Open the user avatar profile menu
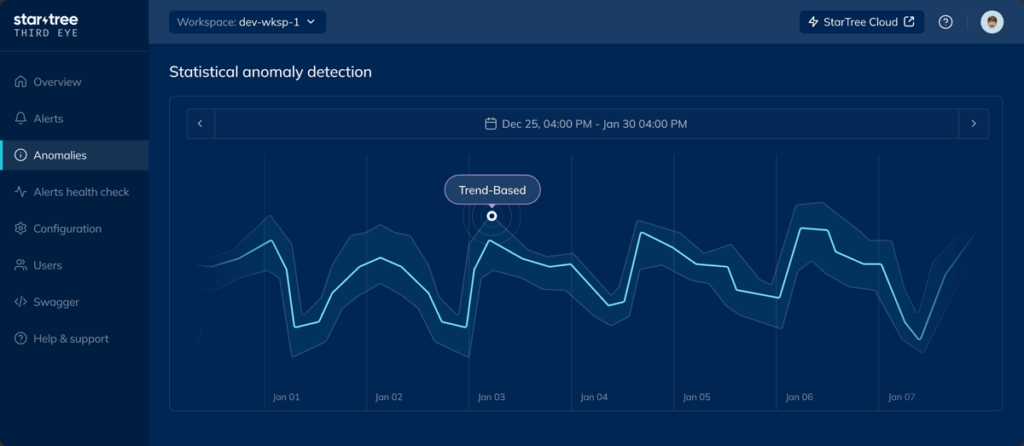1024x446 pixels. (x=991, y=22)
